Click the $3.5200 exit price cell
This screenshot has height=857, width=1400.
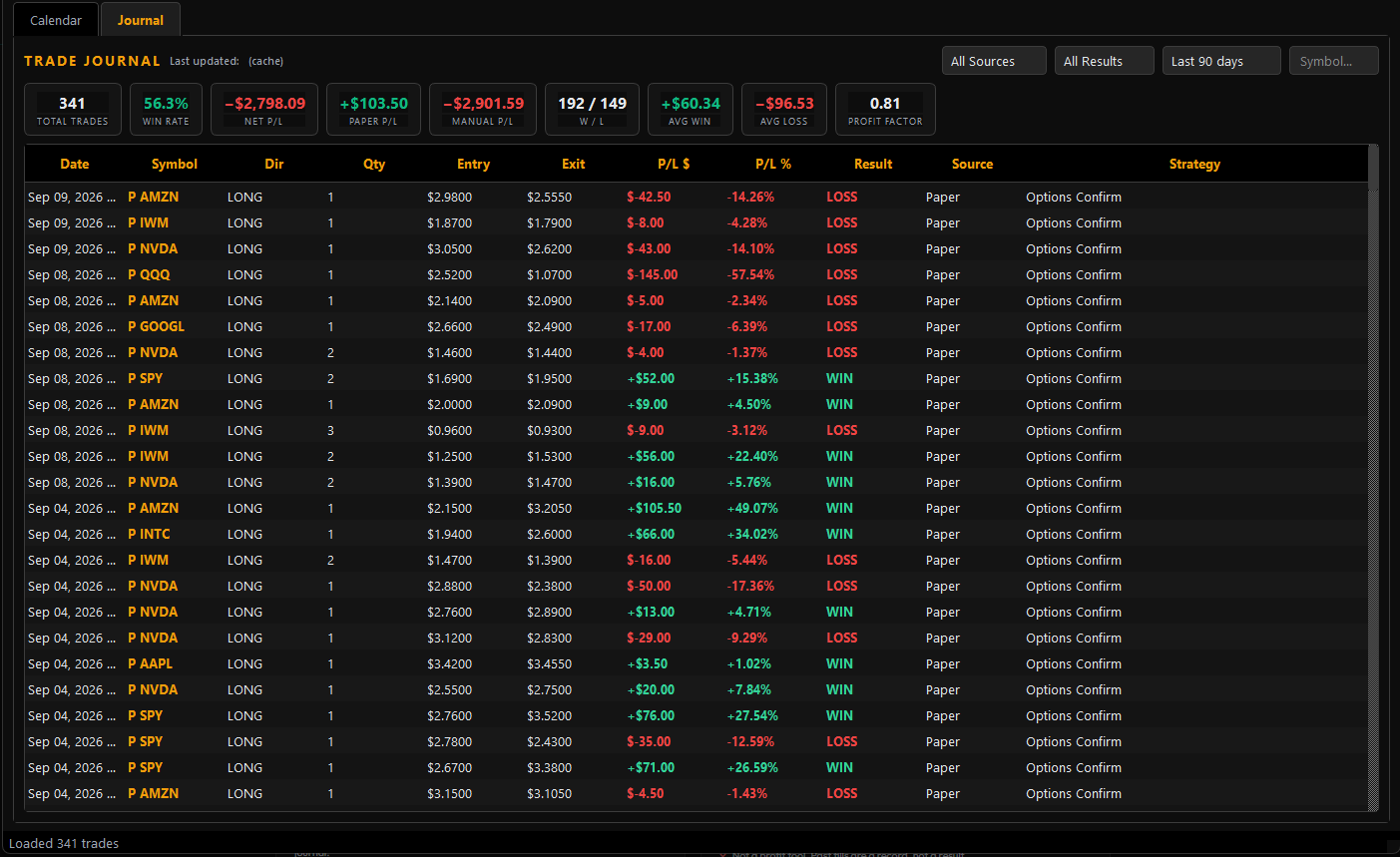pyautogui.click(x=549, y=715)
